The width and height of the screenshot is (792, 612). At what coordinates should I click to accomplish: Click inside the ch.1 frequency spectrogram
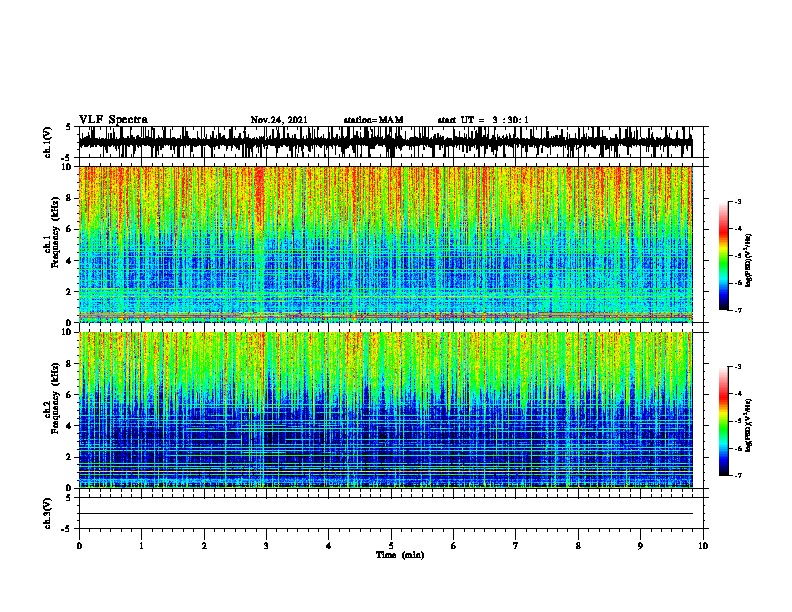tap(385, 244)
